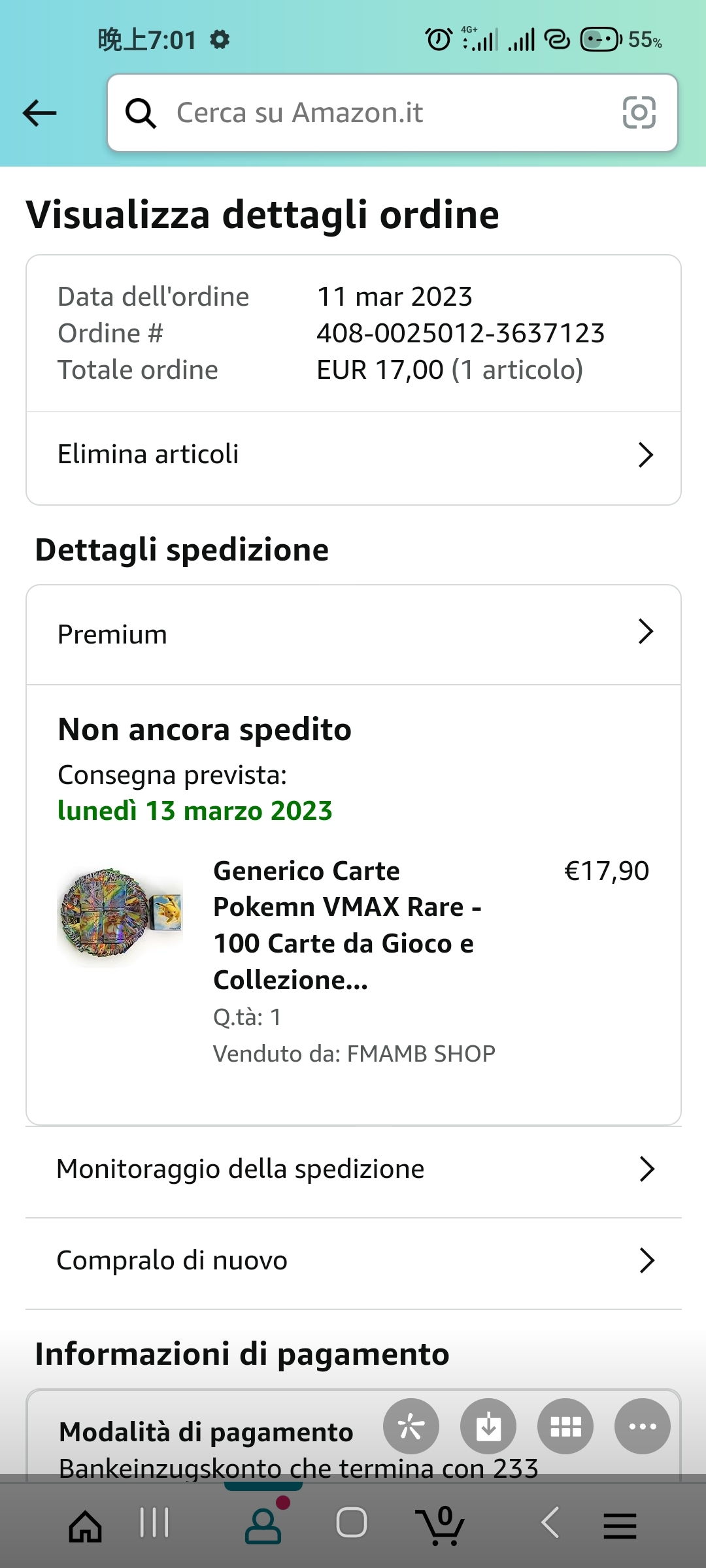Tap the Amazon home icon
The image size is (706, 1568).
86,1526
